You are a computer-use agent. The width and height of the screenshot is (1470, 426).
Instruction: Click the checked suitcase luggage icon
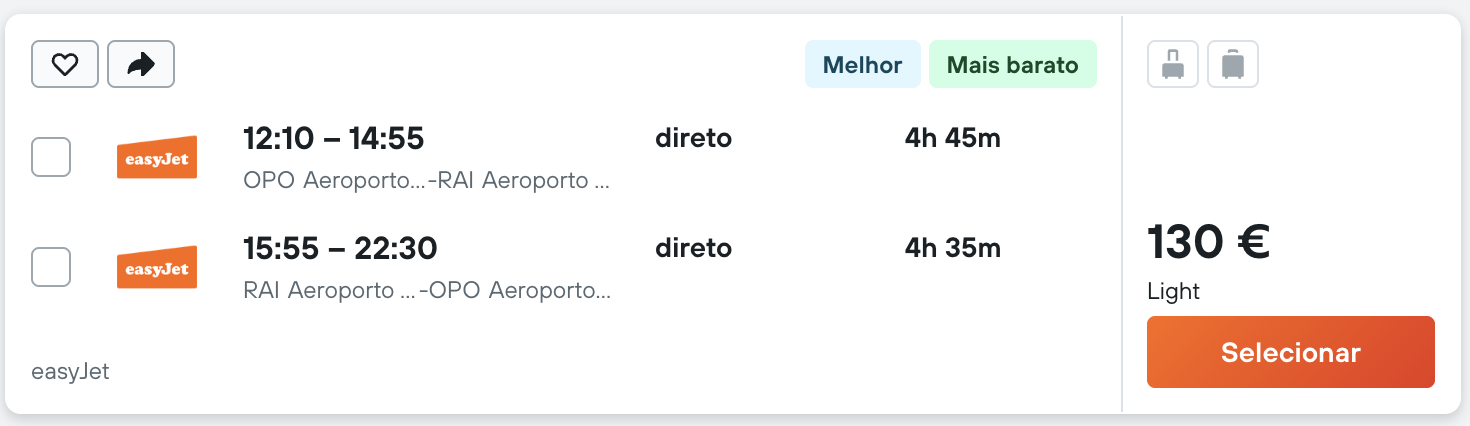pyautogui.click(x=1233, y=65)
